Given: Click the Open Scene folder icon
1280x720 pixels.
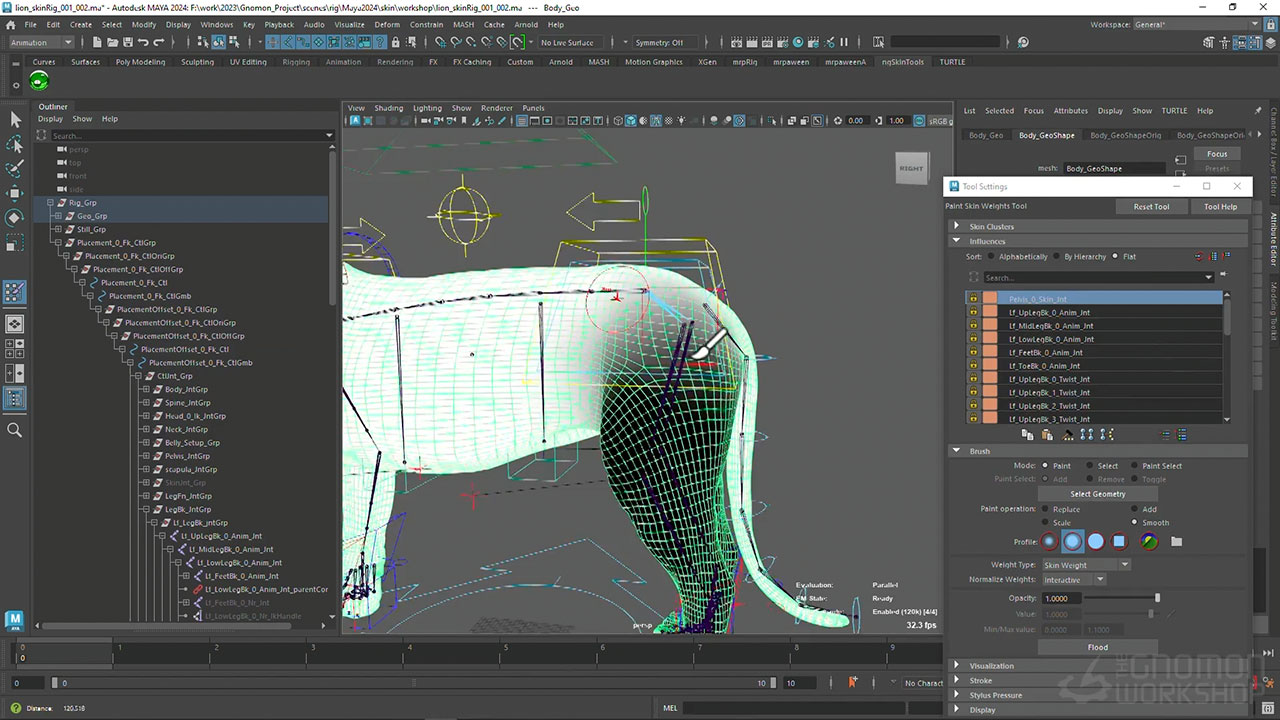Looking at the screenshot, I should pyautogui.click(x=111, y=42).
